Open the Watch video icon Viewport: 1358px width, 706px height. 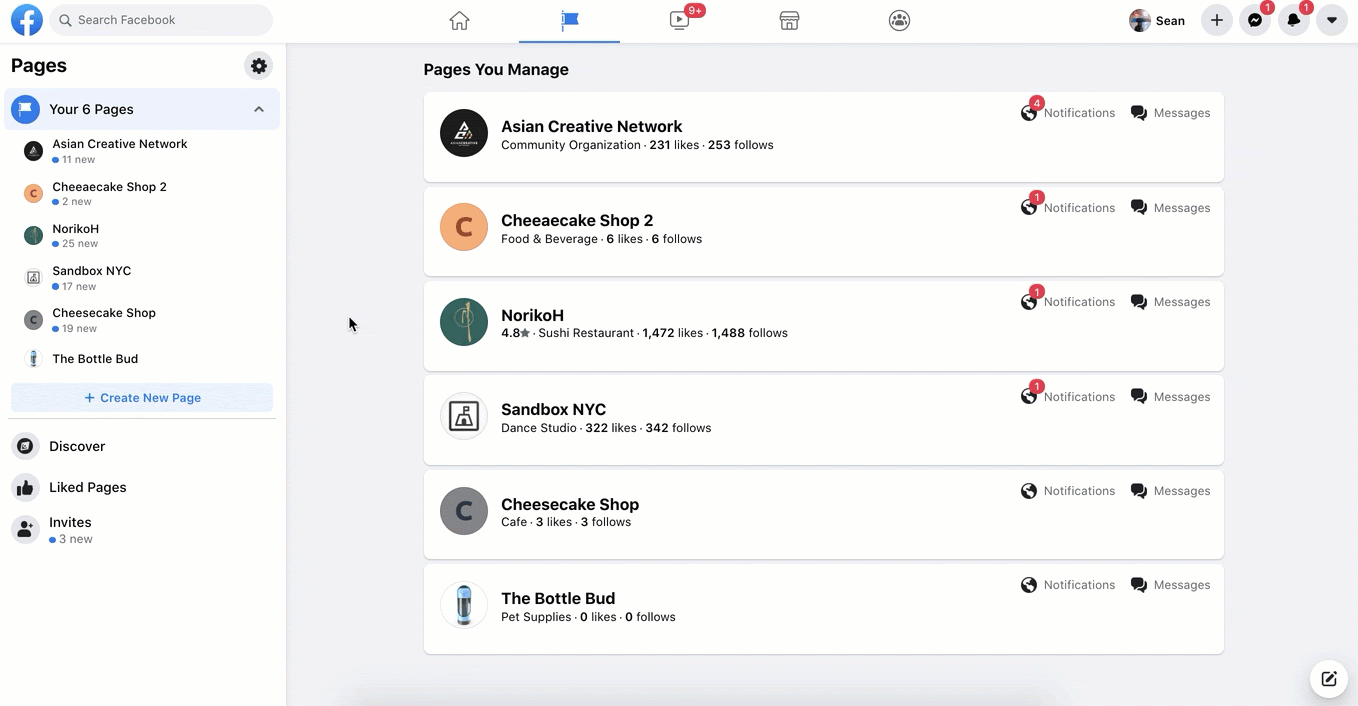(680, 21)
